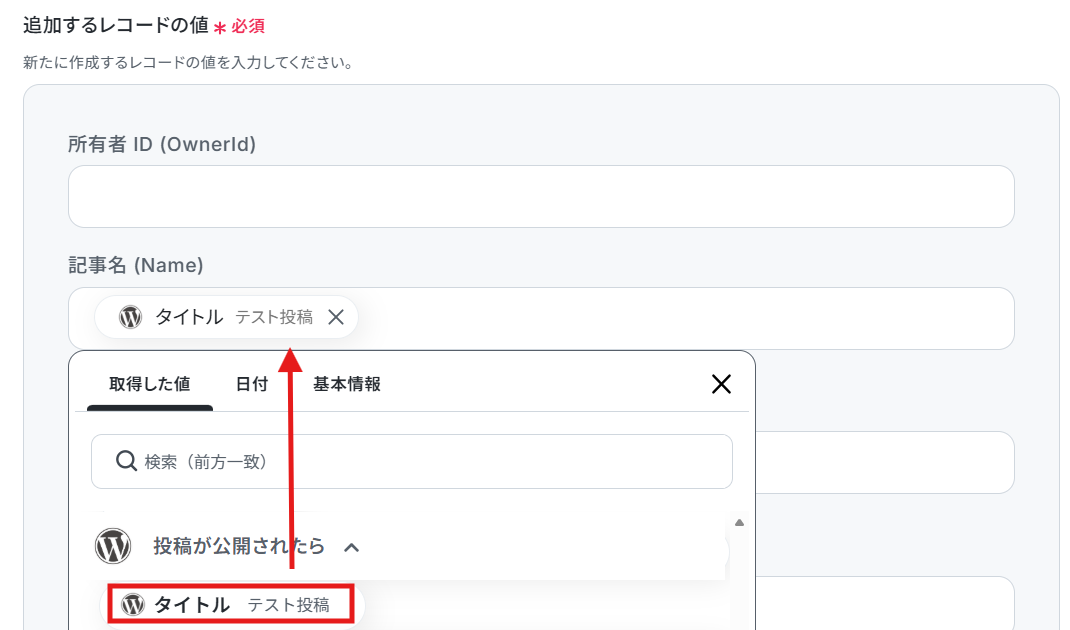
Task: Choose the タイトル テスト投稿 item in the list
Action: click(x=231, y=603)
